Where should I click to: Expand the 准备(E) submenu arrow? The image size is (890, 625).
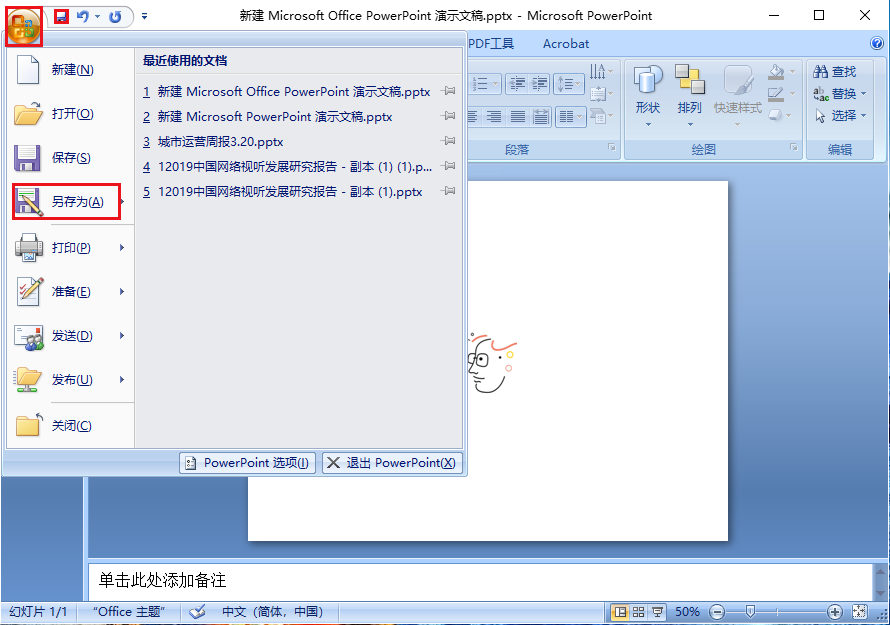pyautogui.click(x=122, y=292)
